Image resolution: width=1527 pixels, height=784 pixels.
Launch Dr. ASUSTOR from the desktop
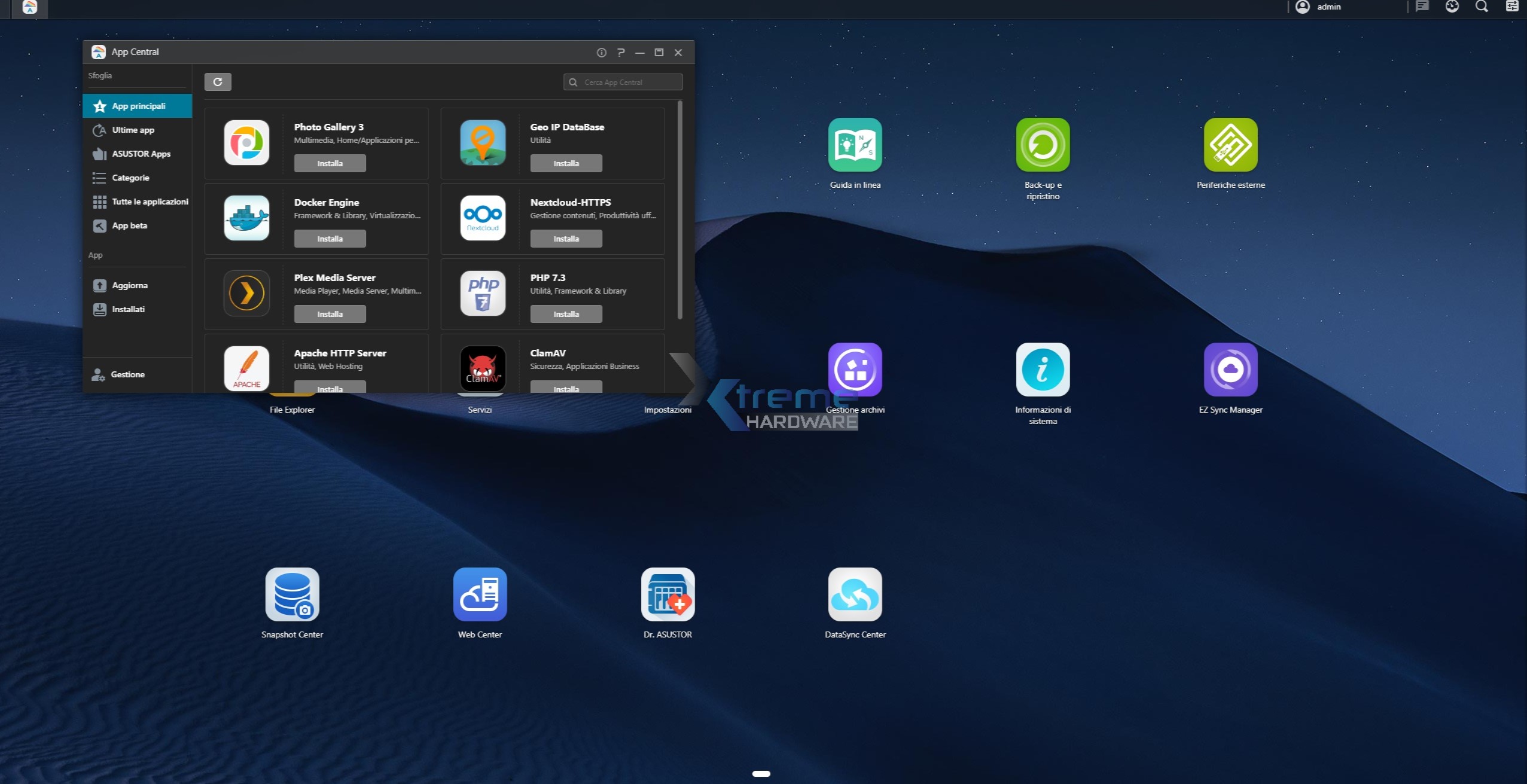pos(668,594)
